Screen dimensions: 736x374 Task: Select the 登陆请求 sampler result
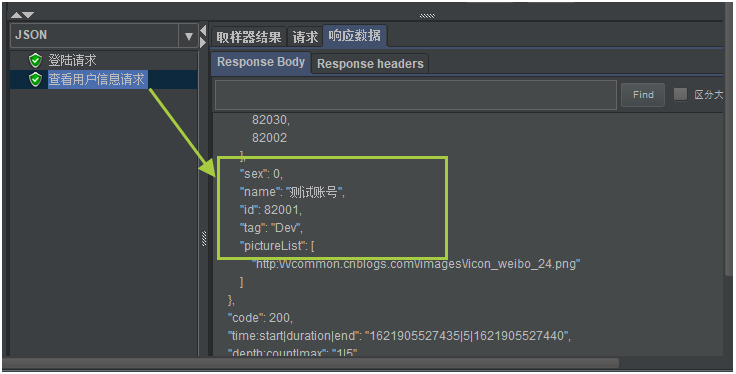pyautogui.click(x=72, y=60)
